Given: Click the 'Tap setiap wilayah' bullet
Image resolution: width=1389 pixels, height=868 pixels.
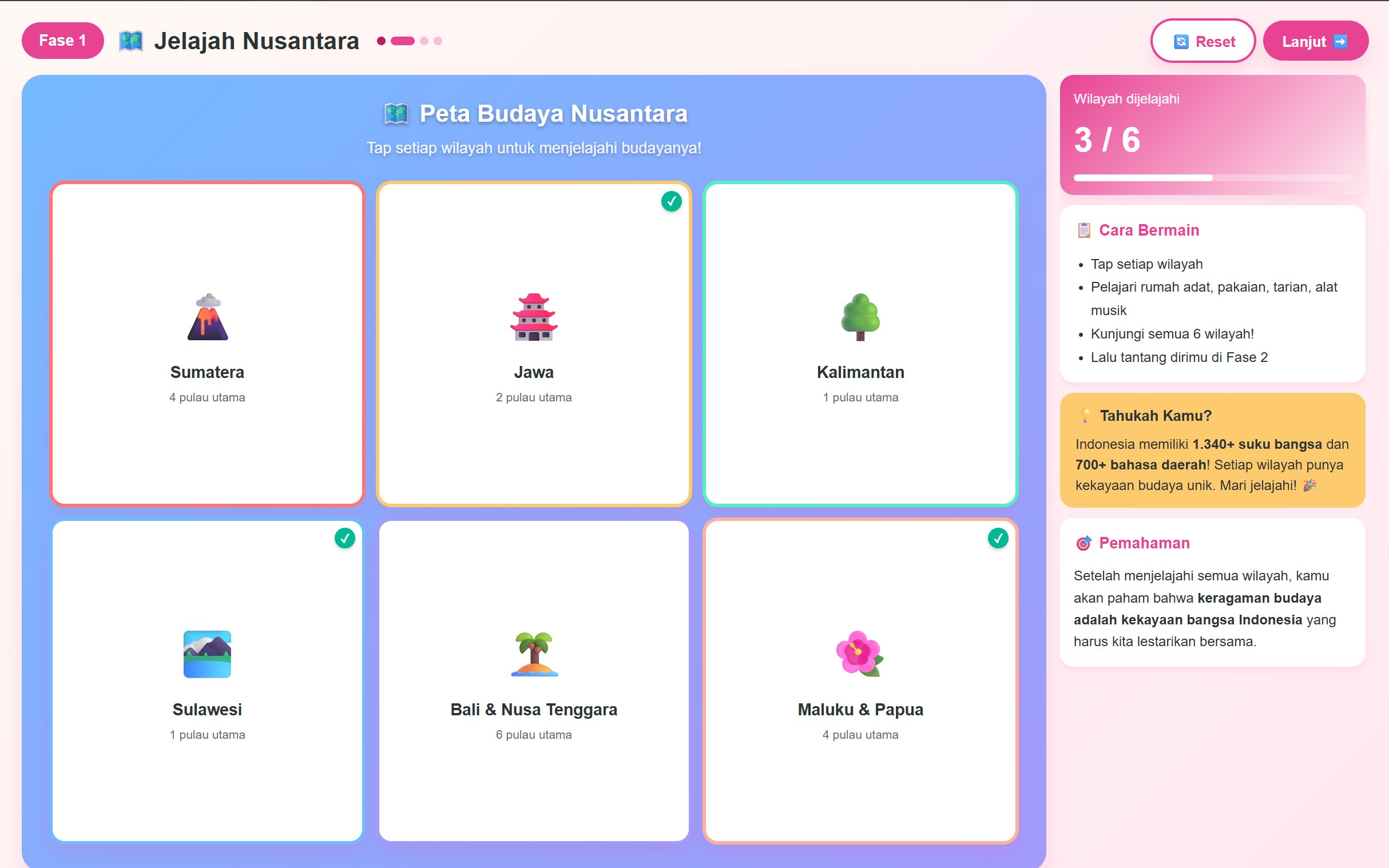Looking at the screenshot, I should tap(1146, 264).
